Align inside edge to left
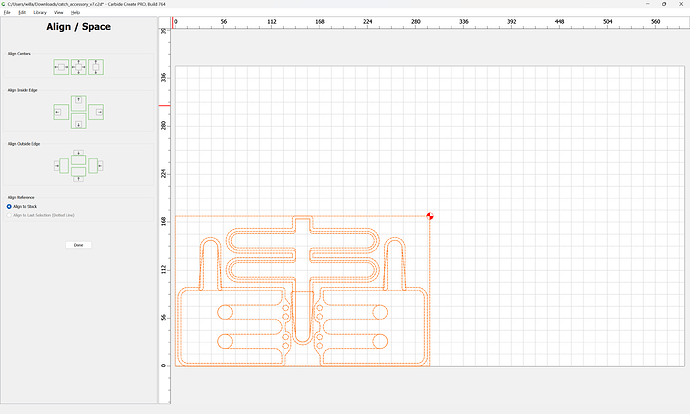 (61, 112)
